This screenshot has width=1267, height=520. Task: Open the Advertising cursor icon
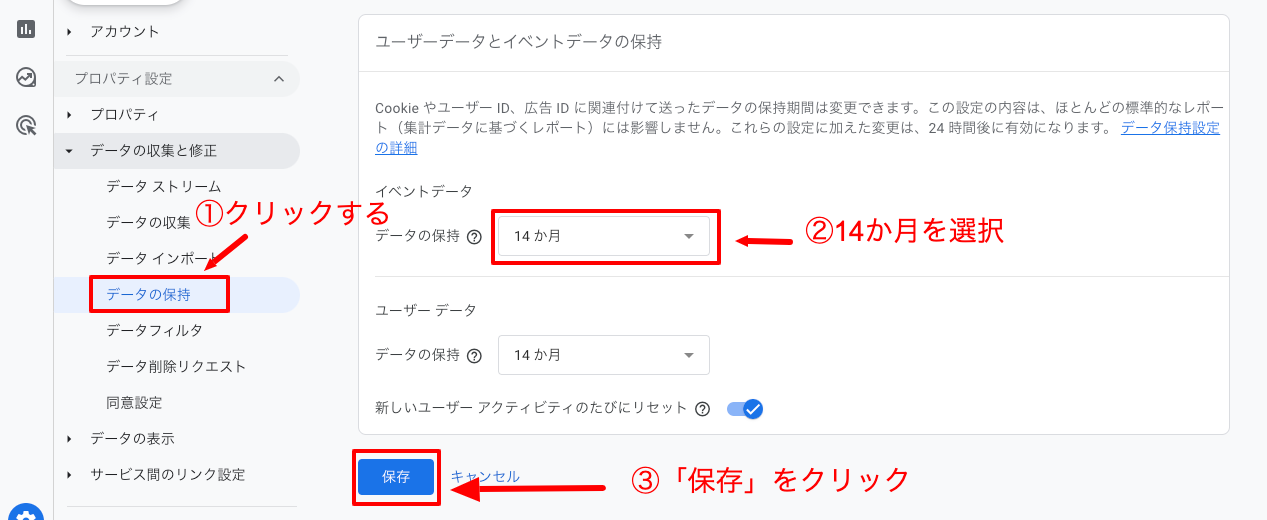pyautogui.click(x=27, y=125)
